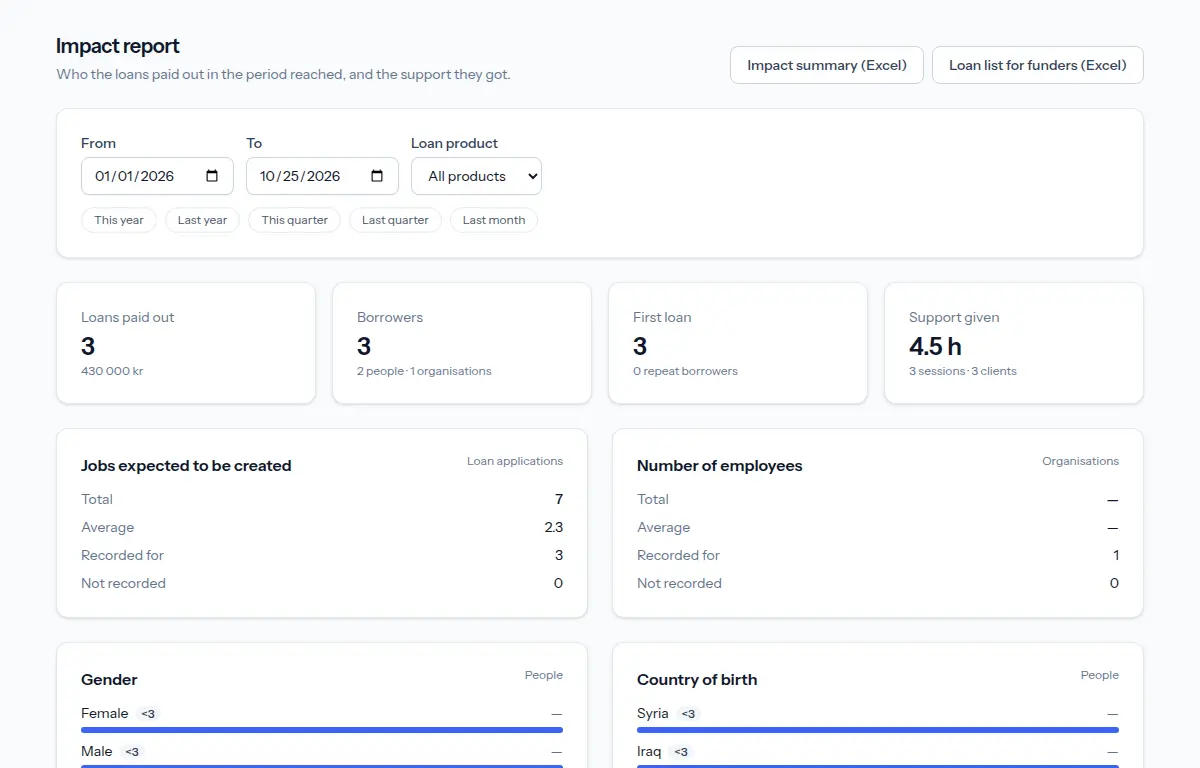
Task: Click the Female progress bar
Action: 322,730
